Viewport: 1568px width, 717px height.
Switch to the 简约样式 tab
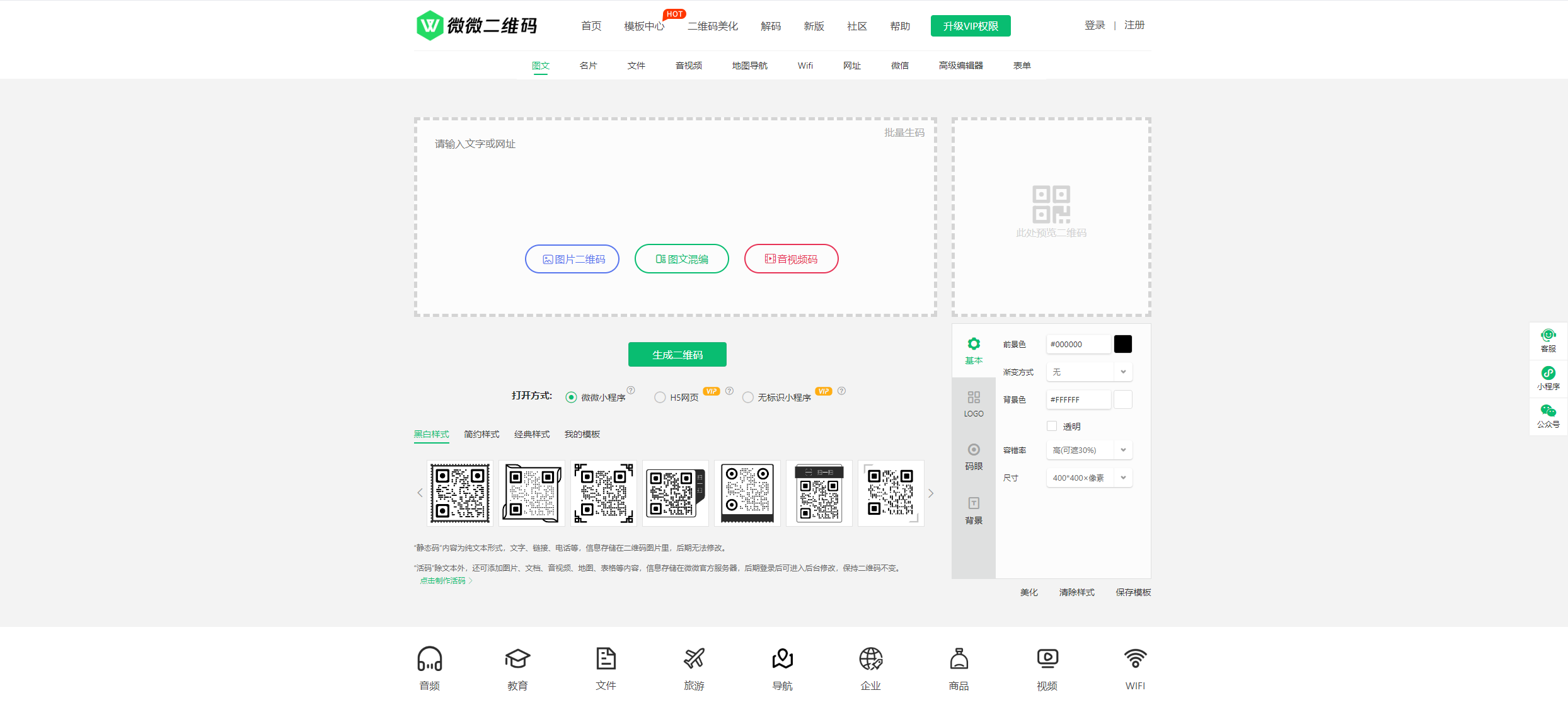[x=481, y=435]
